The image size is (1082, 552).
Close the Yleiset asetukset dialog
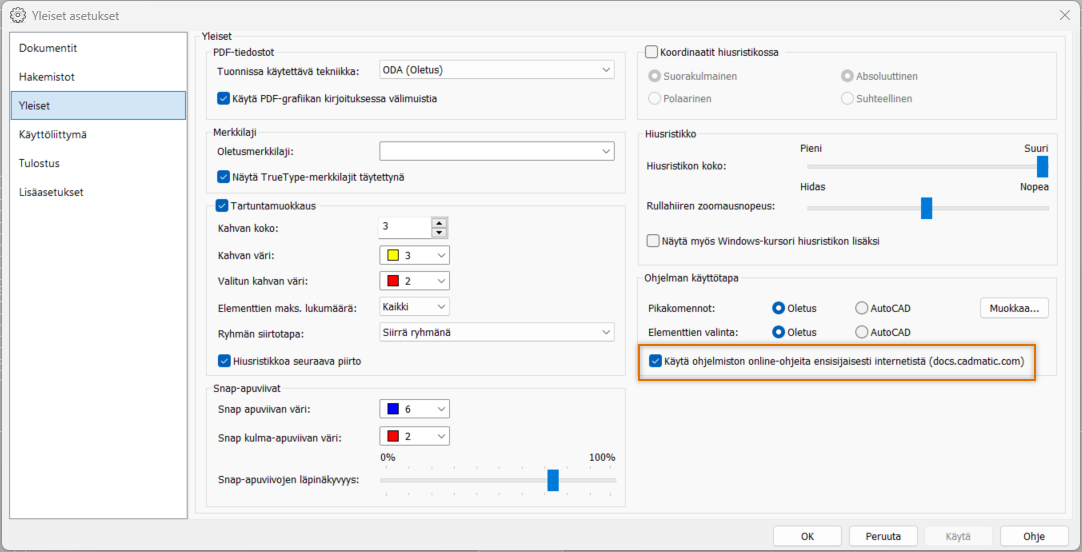(x=1064, y=15)
